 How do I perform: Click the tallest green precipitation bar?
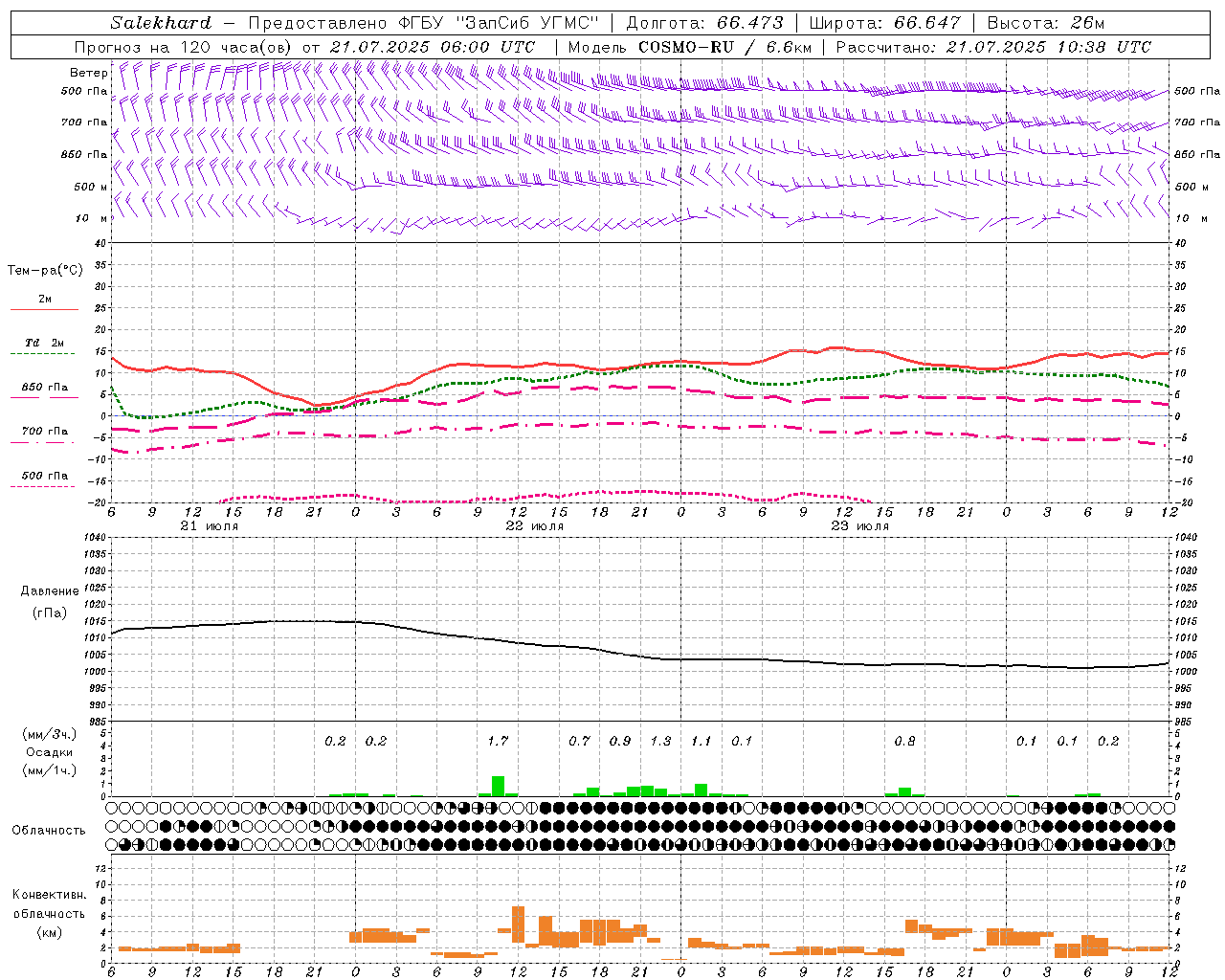coord(498,786)
